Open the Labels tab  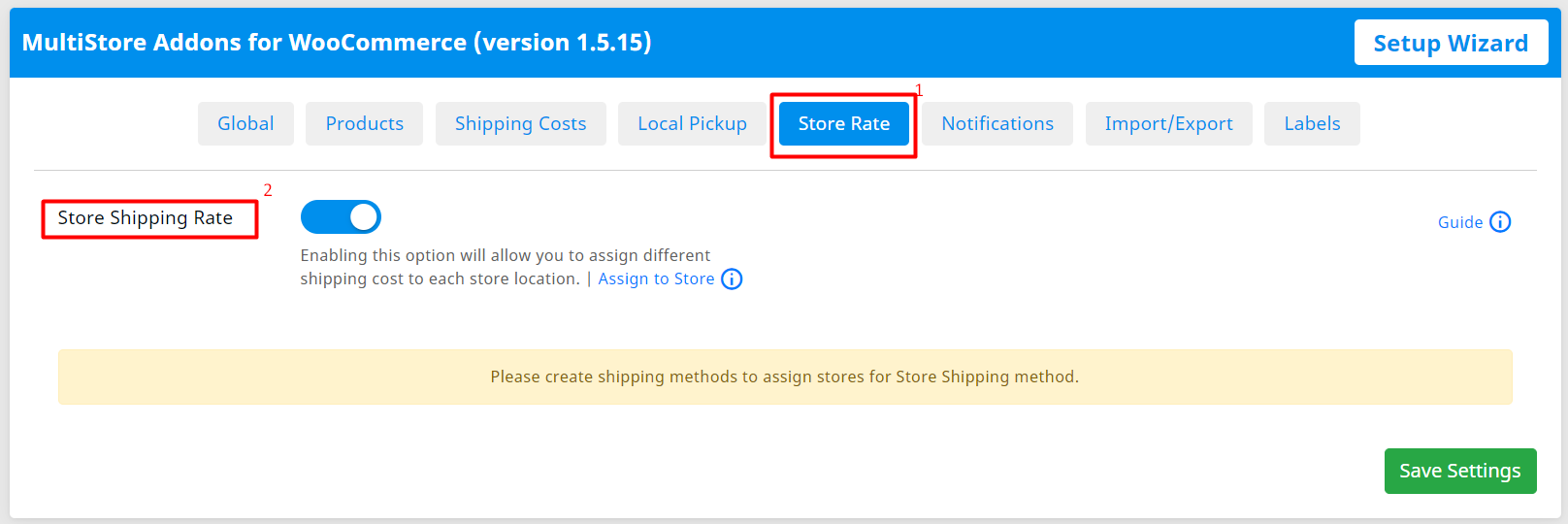(1312, 123)
